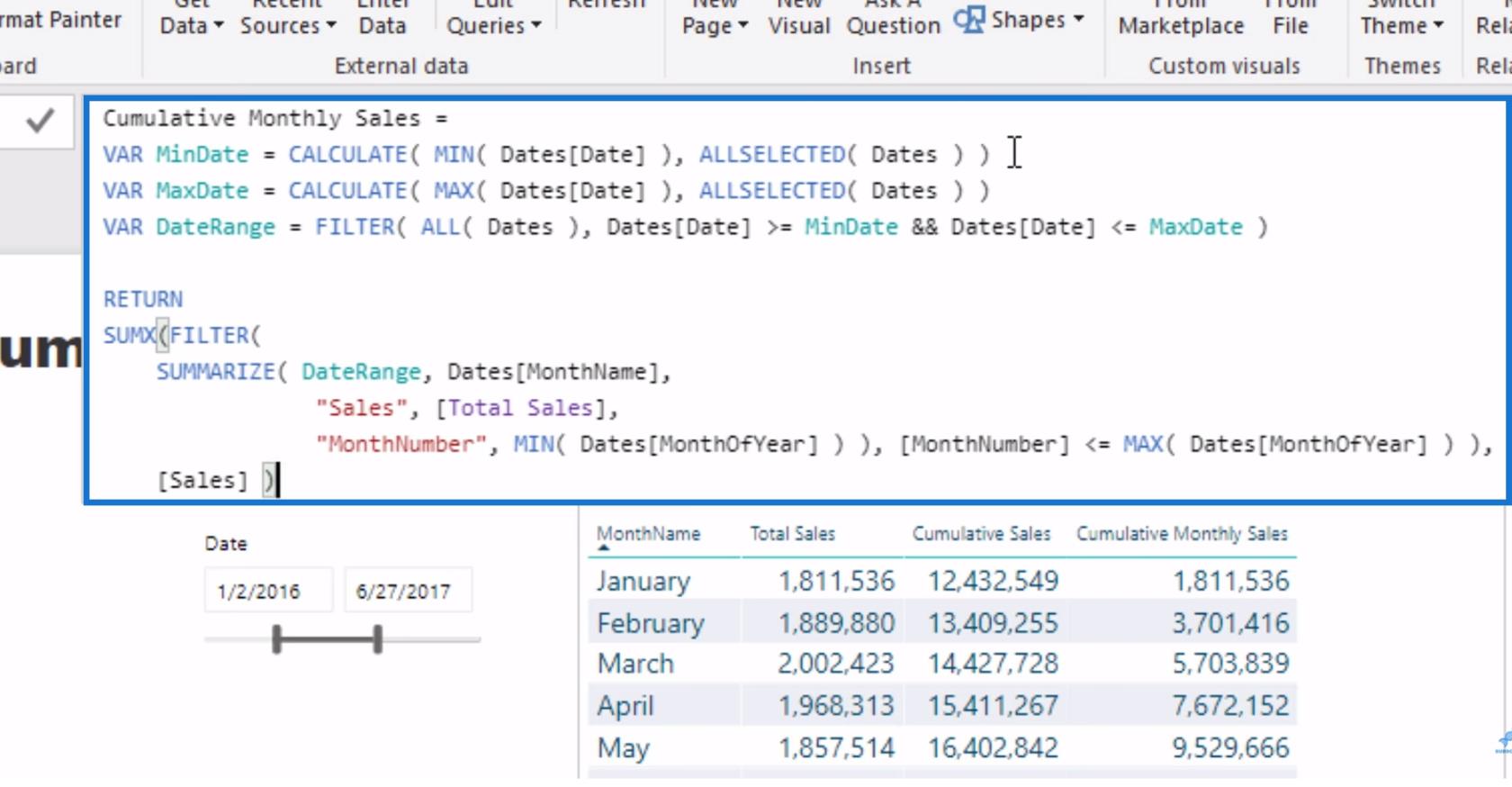
Task: Click the 13,409,255 Cumulative Sales cell
Action: (993, 623)
